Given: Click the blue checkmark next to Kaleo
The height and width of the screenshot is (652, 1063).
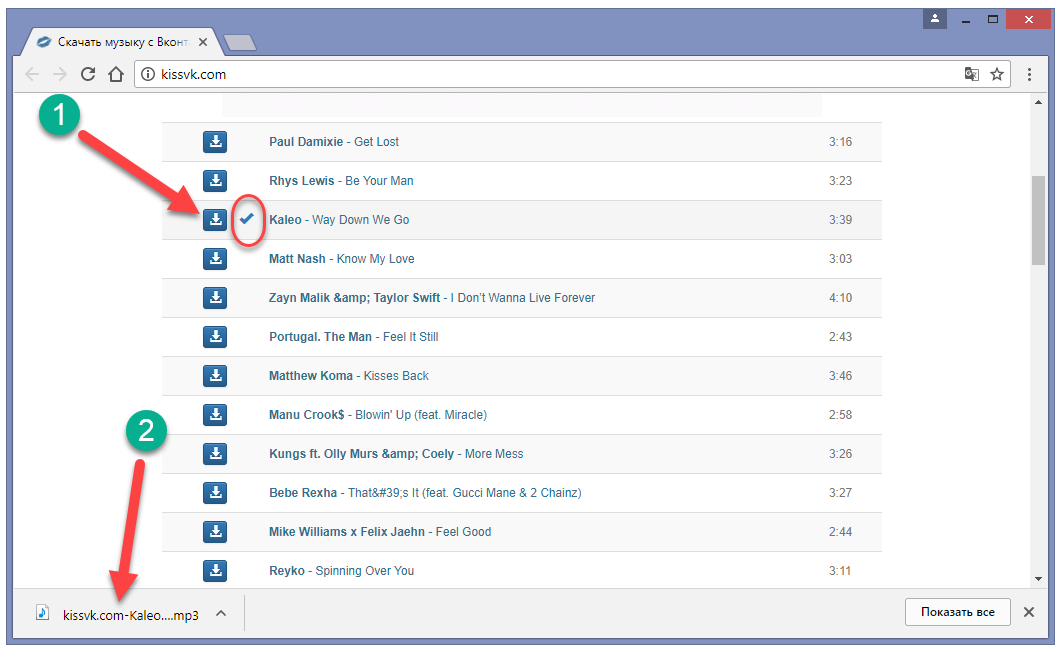Looking at the screenshot, I should pyautogui.click(x=247, y=219).
